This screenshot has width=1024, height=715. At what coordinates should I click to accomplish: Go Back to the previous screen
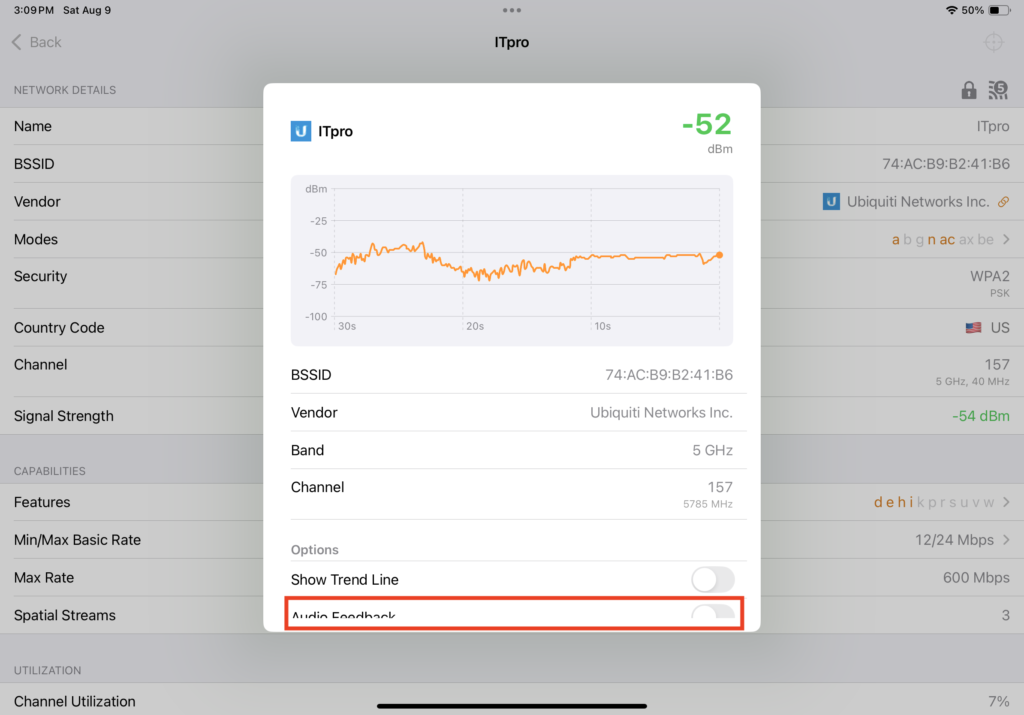pos(37,42)
